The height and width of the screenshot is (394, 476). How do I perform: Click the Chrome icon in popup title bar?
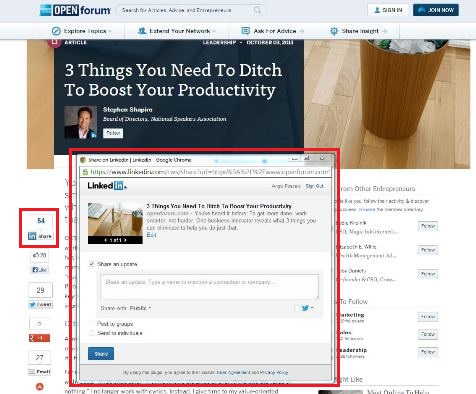click(x=83, y=160)
